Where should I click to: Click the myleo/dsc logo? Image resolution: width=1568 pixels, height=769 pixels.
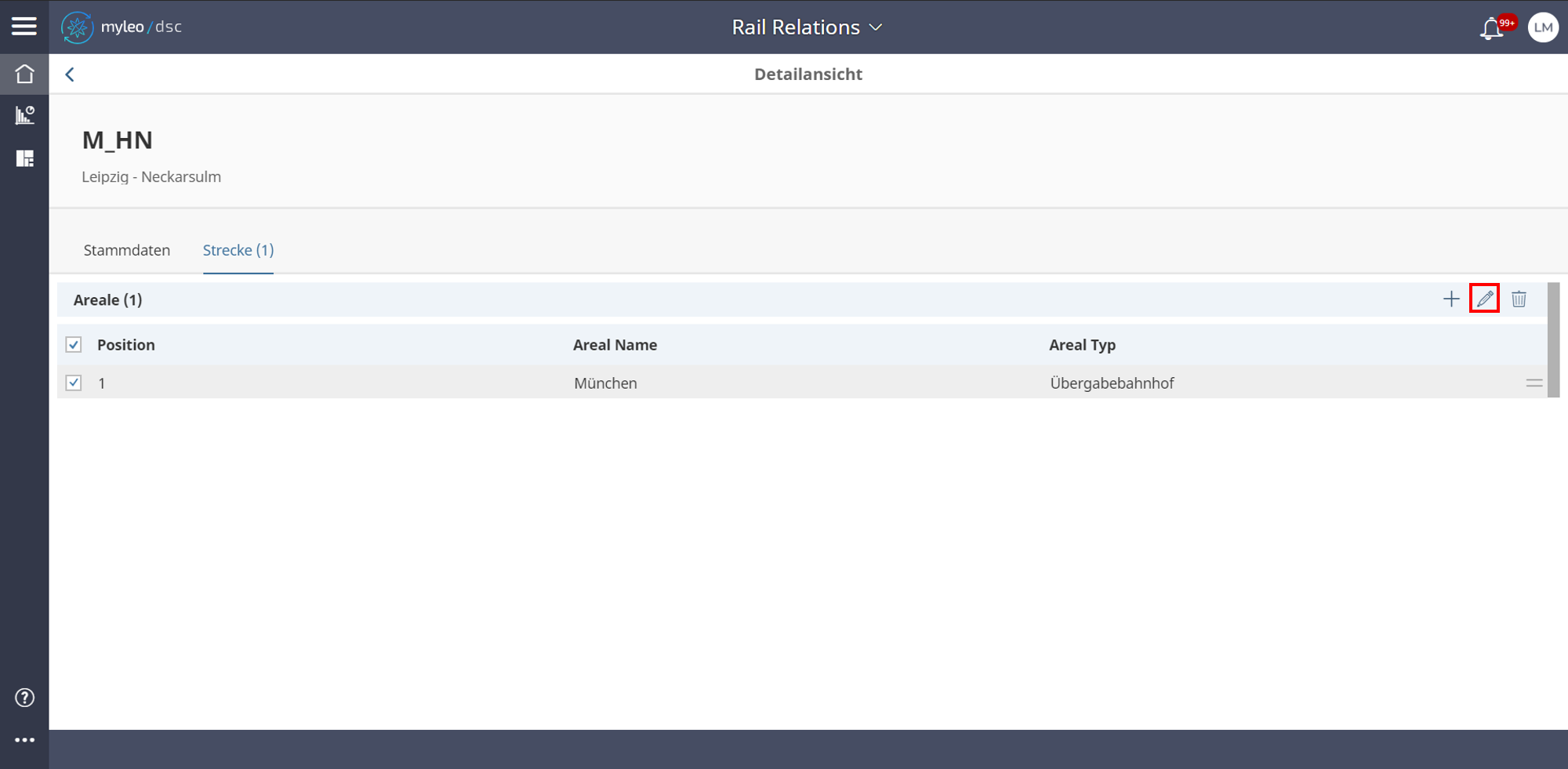pos(122,27)
